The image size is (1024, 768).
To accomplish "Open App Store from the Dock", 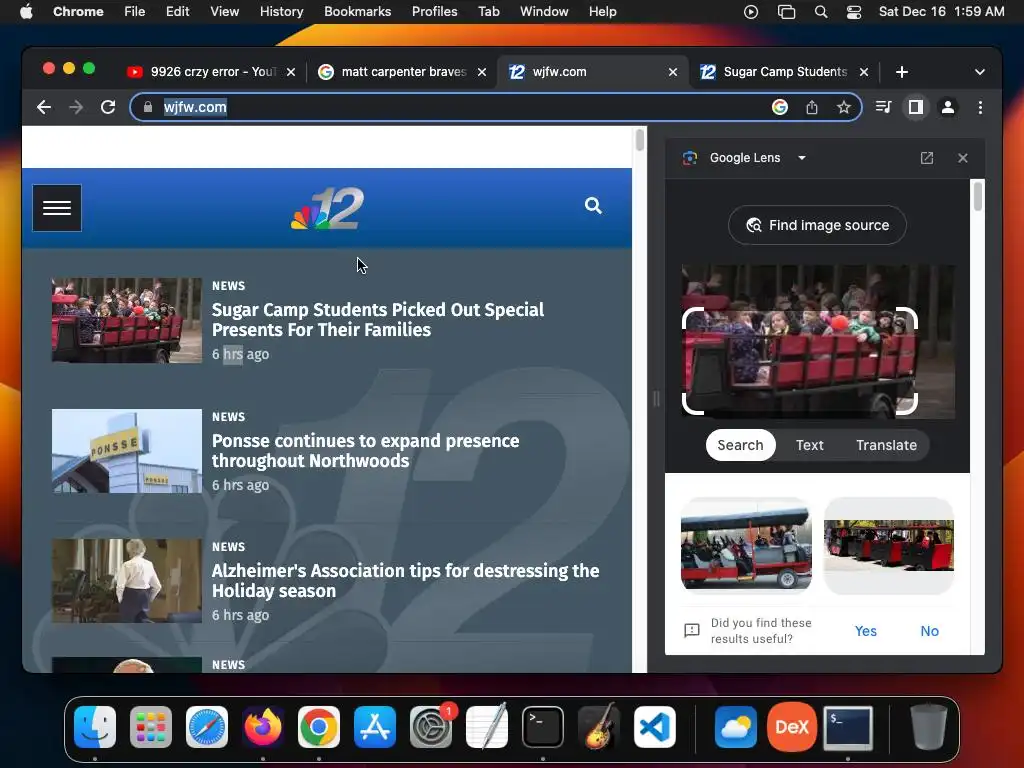I will pyautogui.click(x=375, y=727).
